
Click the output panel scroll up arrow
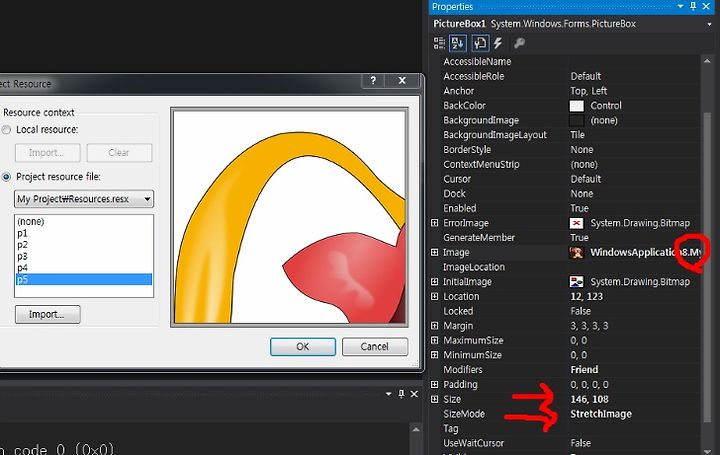pyautogui.click(x=416, y=430)
